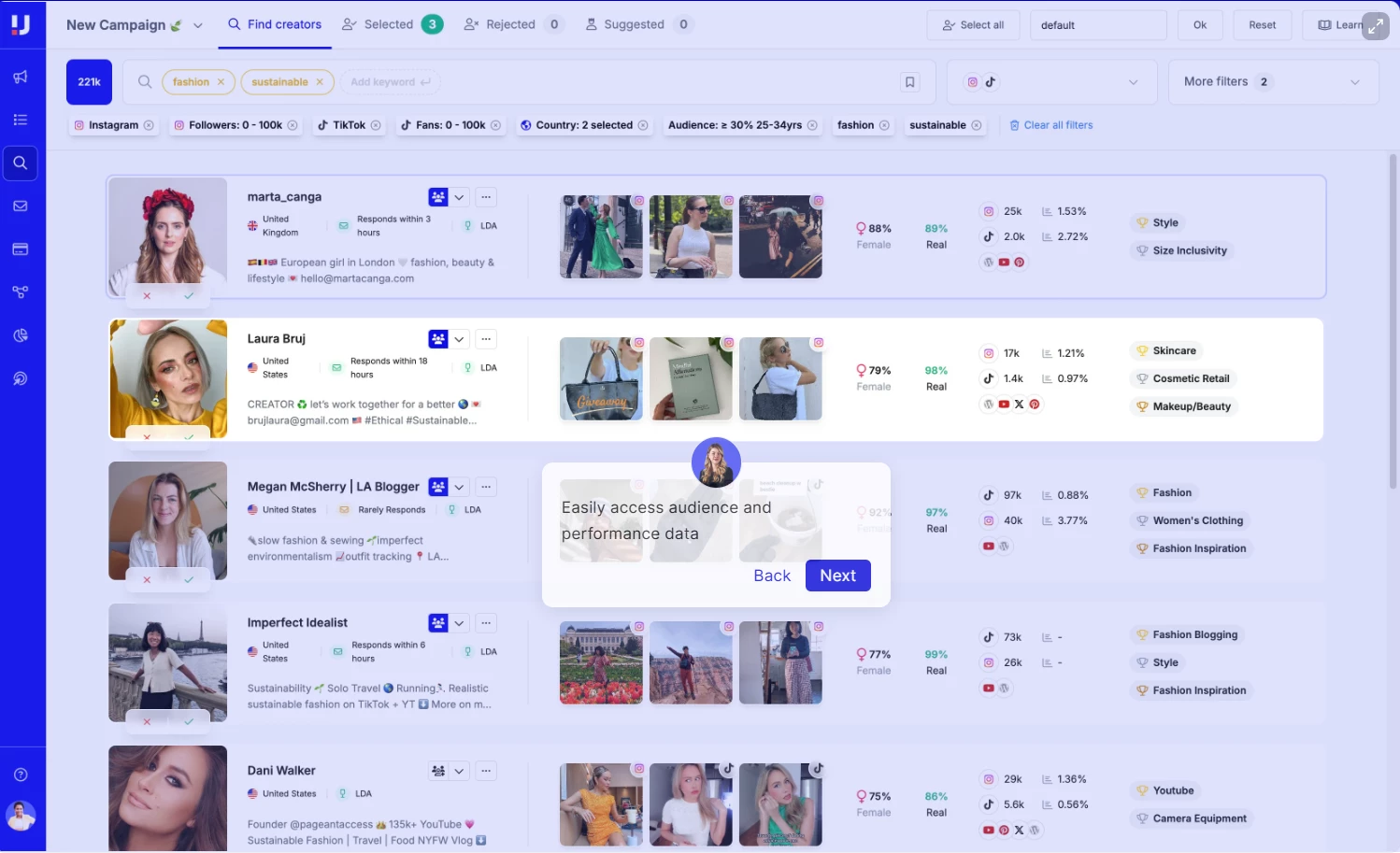Click the group add icon for Dani Walker
Viewport: 1400px width, 853px height.
[x=438, y=771]
